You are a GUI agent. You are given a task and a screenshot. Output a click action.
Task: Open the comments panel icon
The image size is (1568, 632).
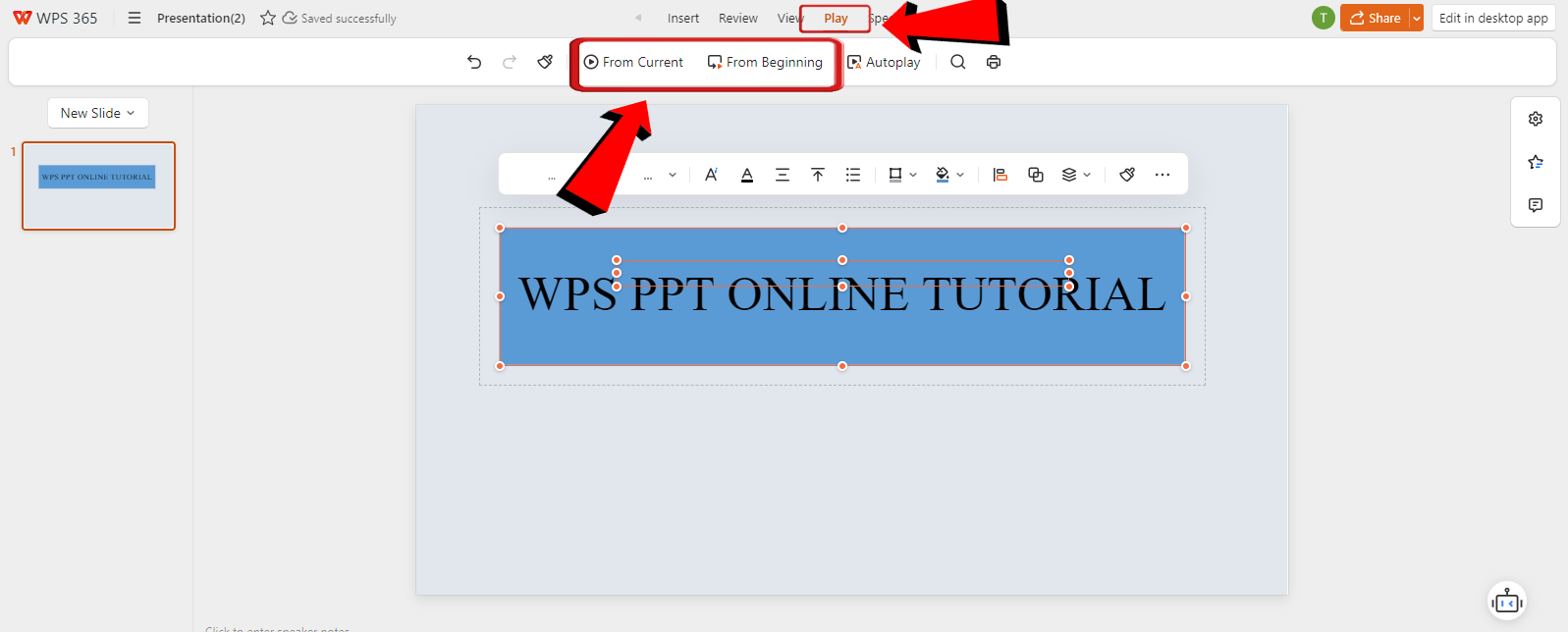[1536, 205]
